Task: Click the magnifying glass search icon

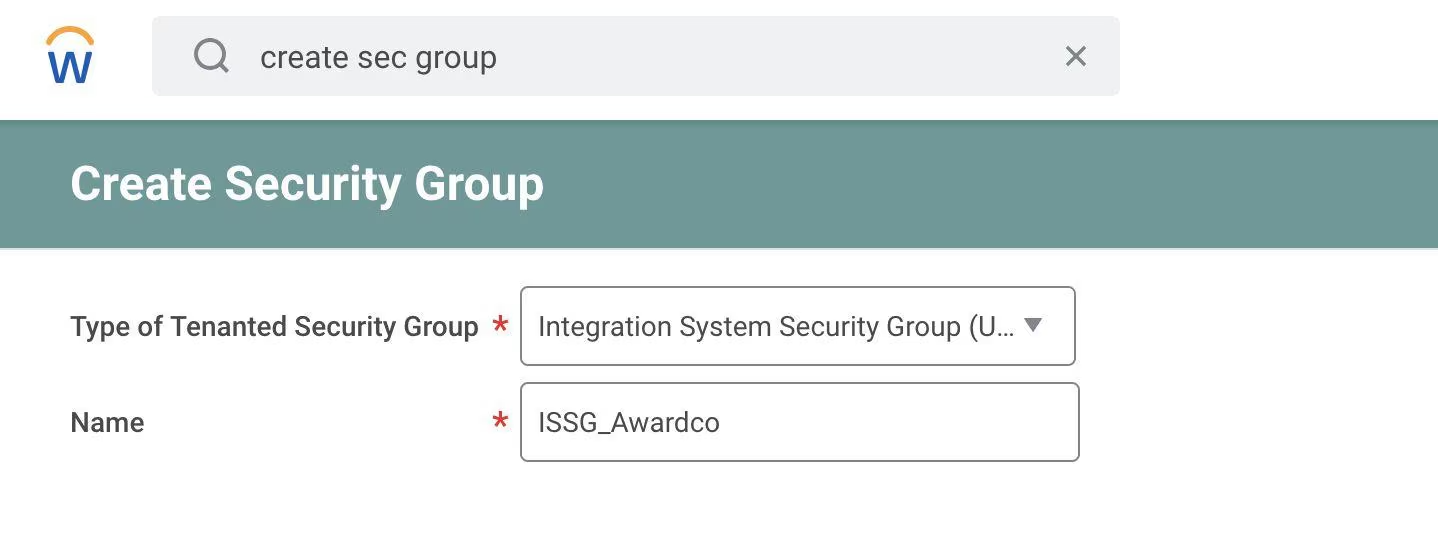Action: pyautogui.click(x=211, y=56)
